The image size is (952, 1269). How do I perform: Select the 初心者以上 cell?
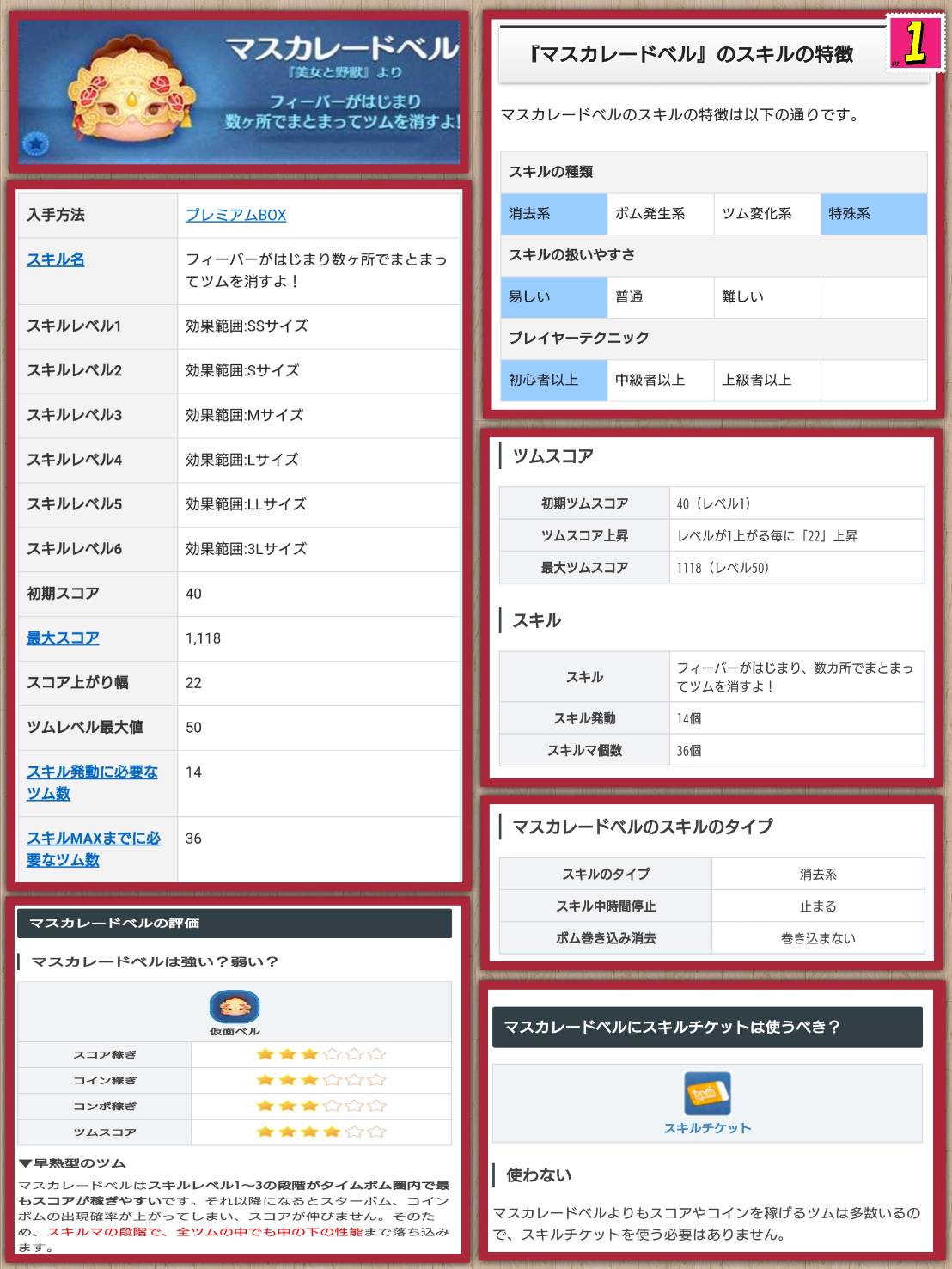pyautogui.click(x=553, y=380)
